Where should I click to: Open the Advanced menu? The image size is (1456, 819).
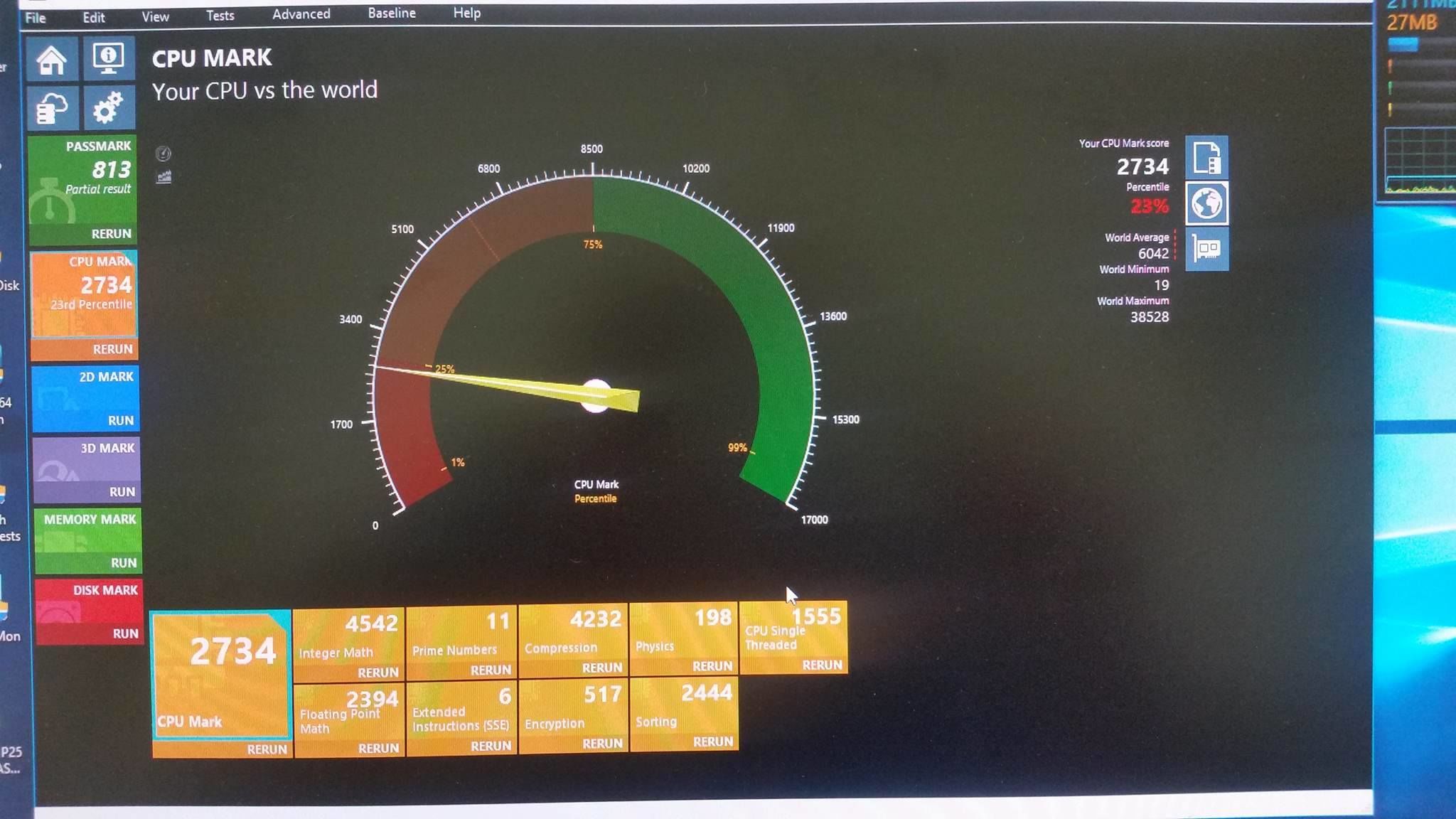tap(301, 14)
